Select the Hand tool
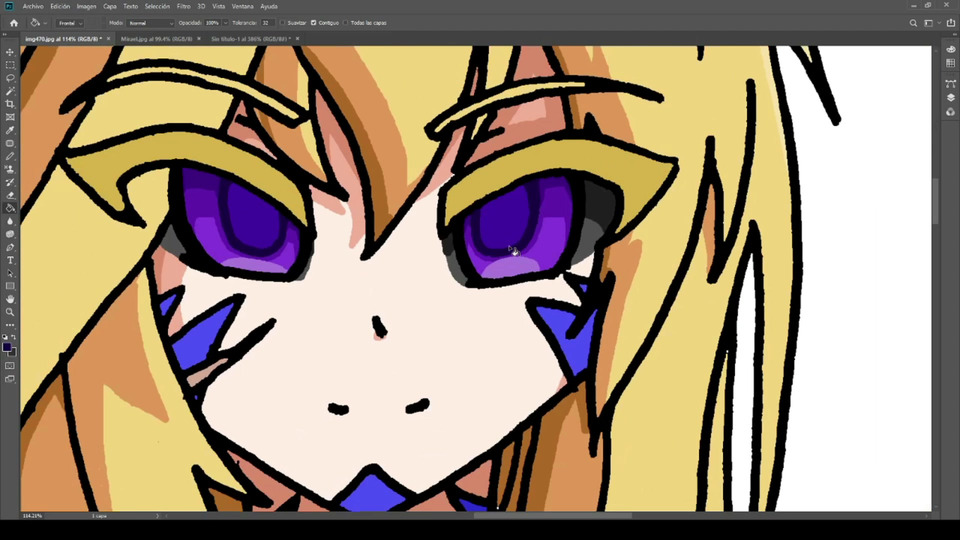 (10, 299)
